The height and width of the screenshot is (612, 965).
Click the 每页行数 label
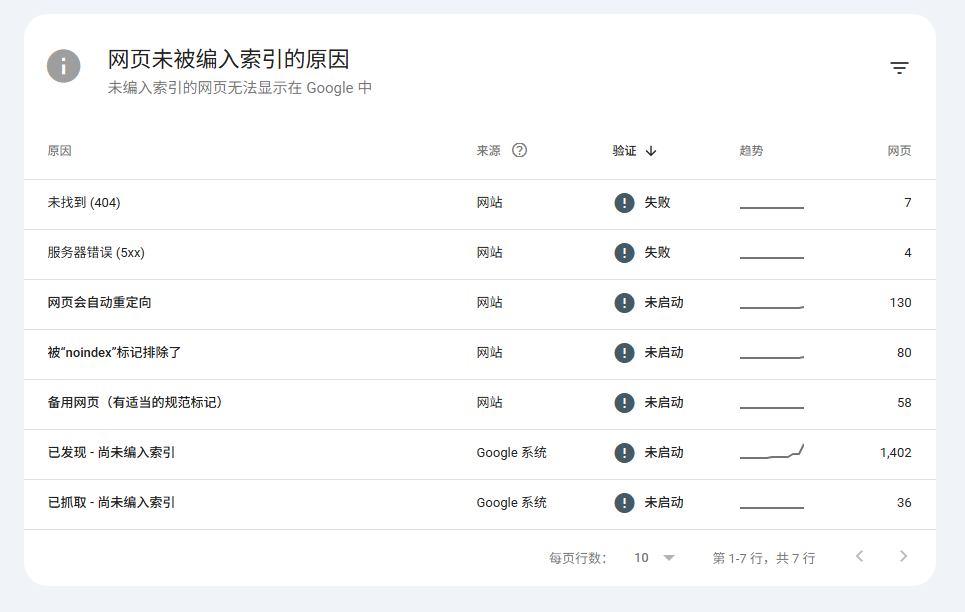tap(577, 558)
